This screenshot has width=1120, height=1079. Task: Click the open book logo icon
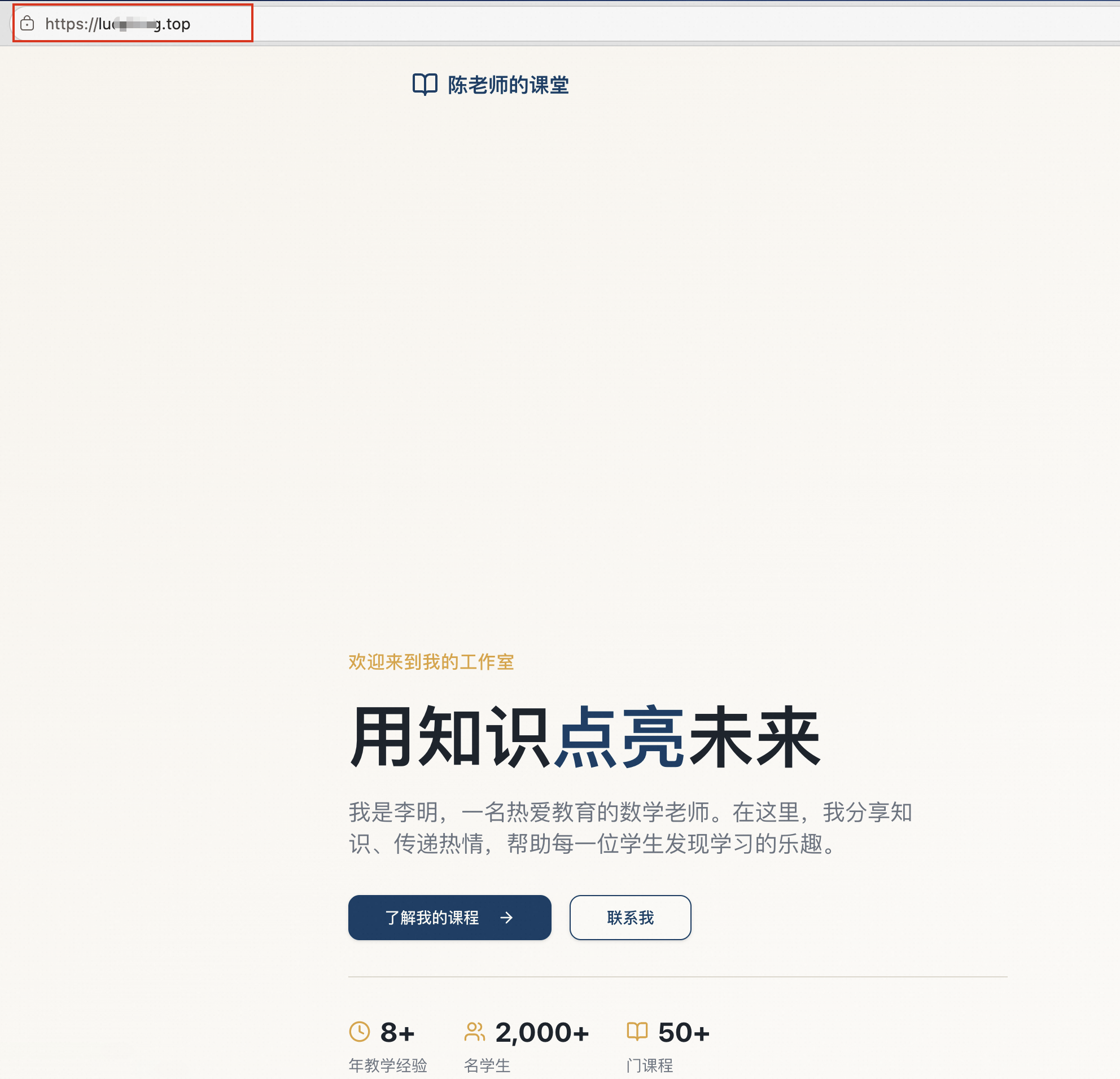tap(425, 85)
